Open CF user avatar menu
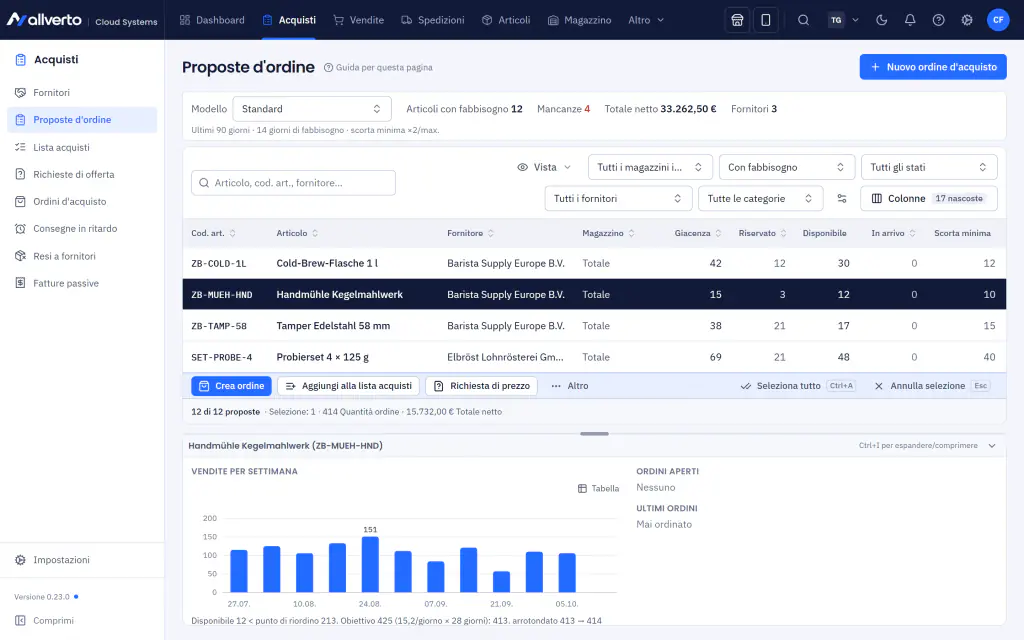The image size is (1024, 640). click(x=998, y=20)
